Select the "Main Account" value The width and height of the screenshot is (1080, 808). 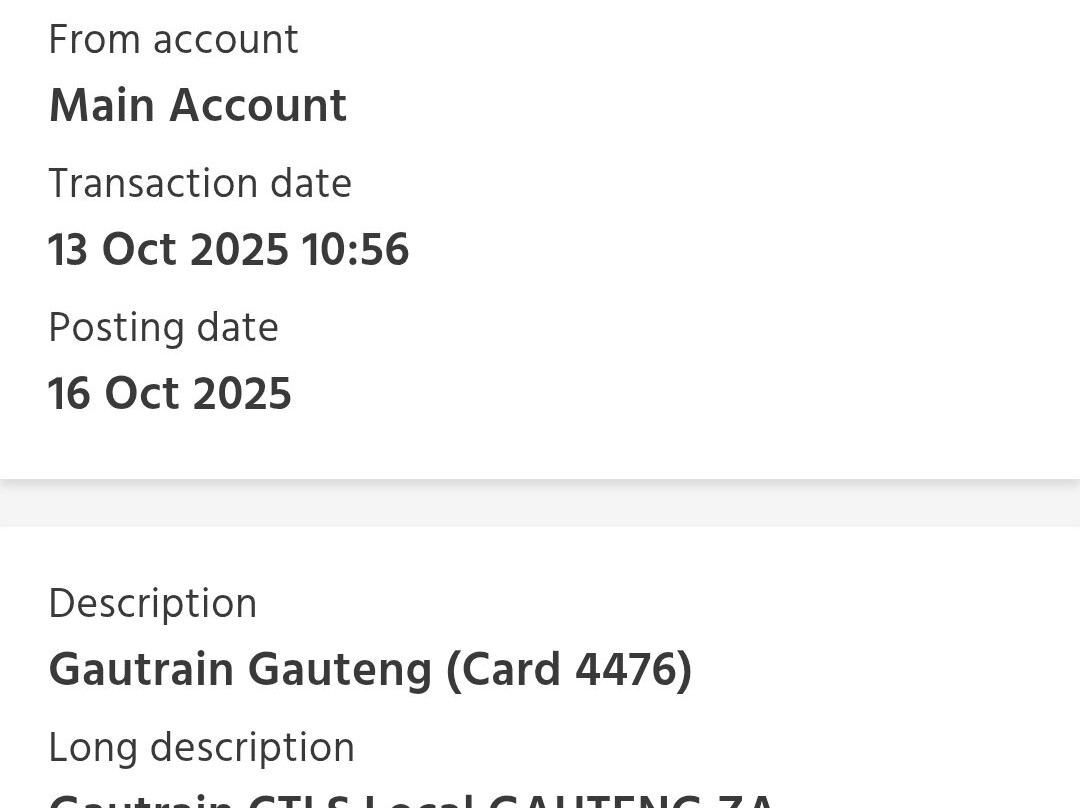(x=197, y=106)
